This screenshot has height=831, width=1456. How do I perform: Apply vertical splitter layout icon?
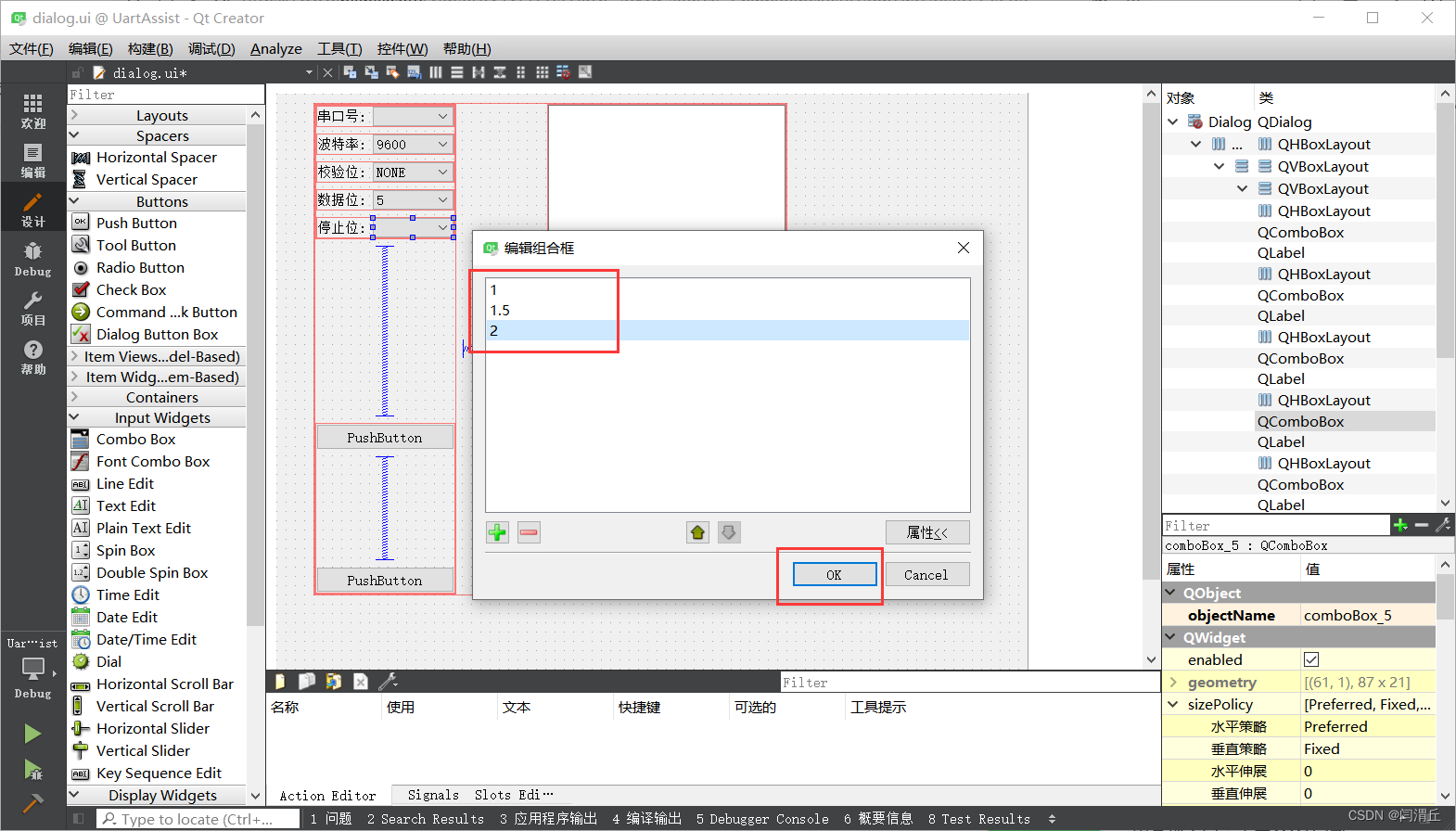coord(499,72)
